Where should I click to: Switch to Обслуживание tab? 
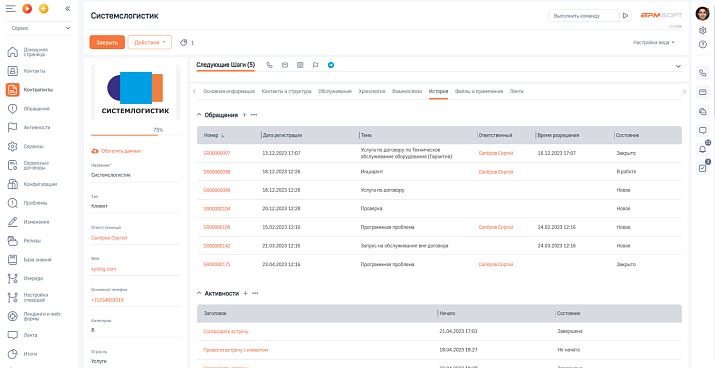tap(335, 91)
